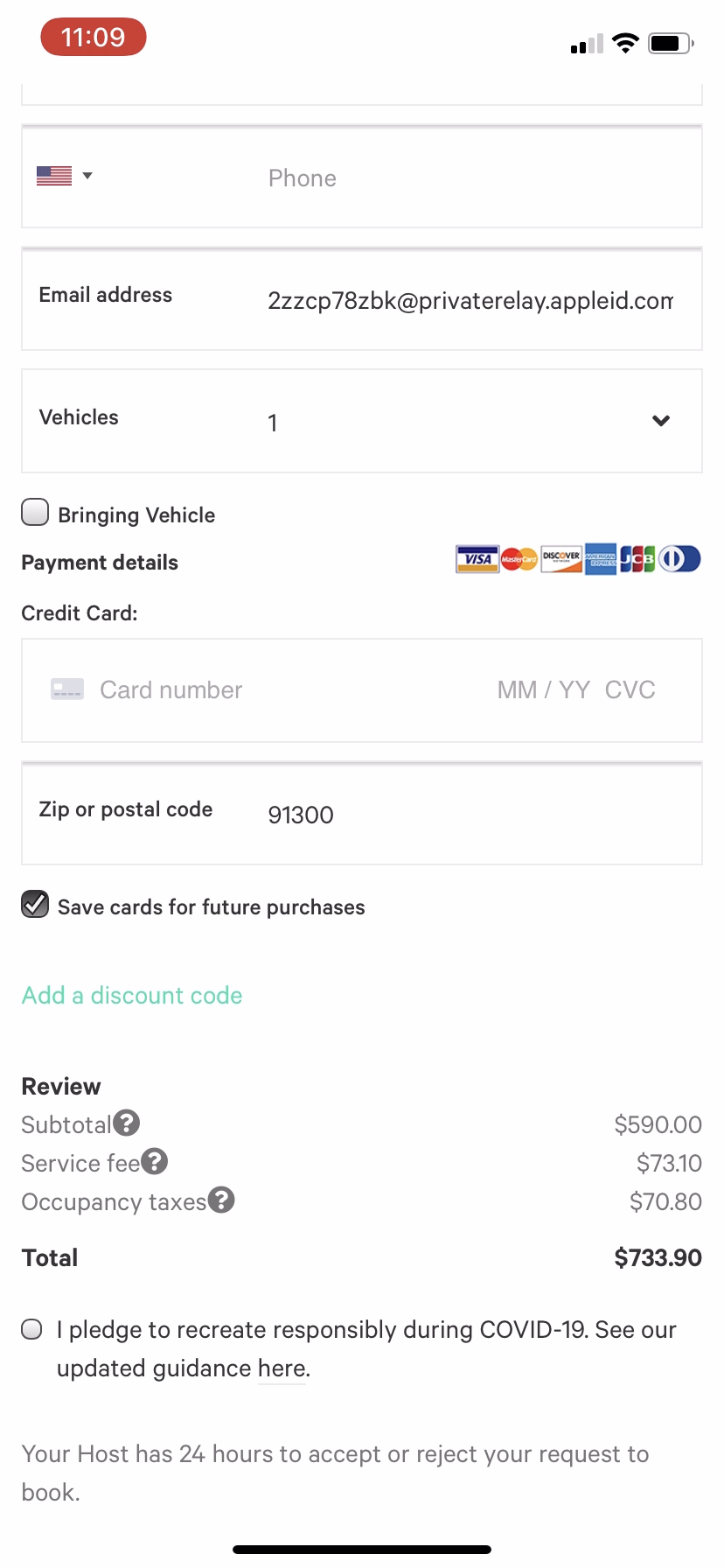Screen dimensions: 724x1568
Task: Open the Add a discount code link
Action: click(132, 996)
